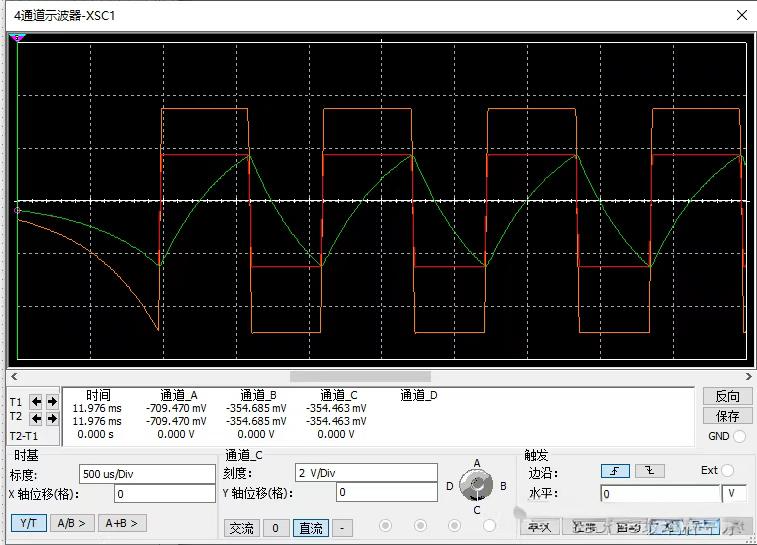Select fourth unfilled trigger source radio
Image resolution: width=757 pixels, height=545 pixels.
pos(489,525)
